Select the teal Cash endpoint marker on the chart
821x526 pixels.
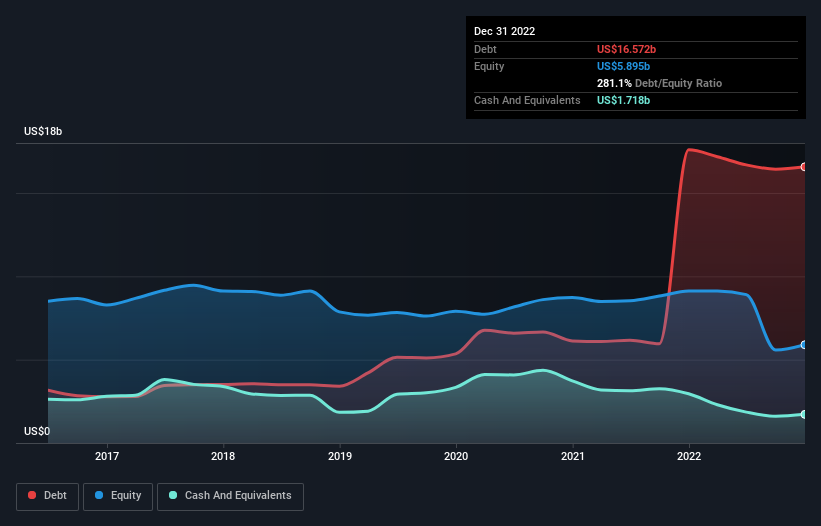804,415
